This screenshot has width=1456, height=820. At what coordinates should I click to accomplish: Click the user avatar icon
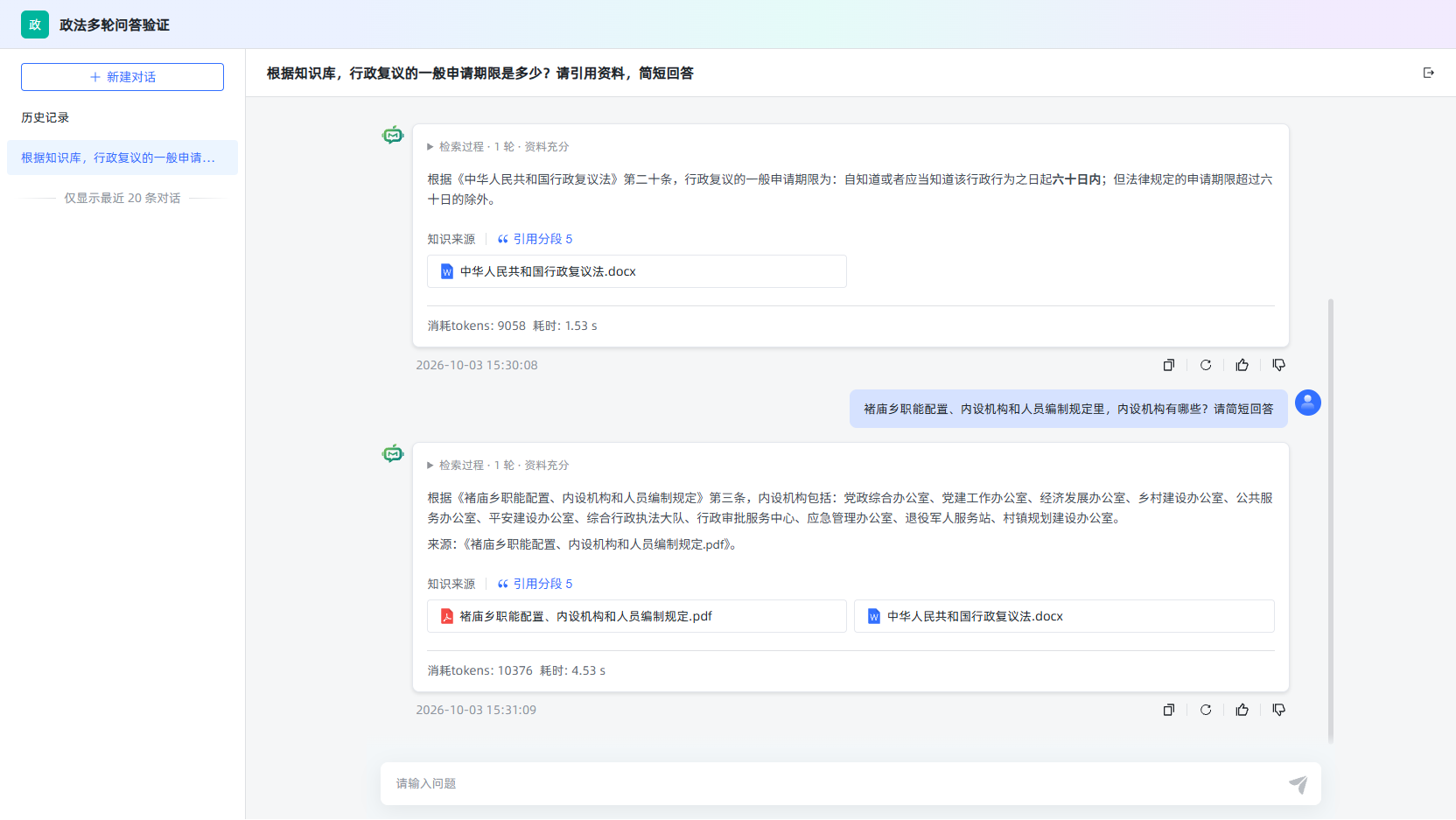pos(1308,403)
